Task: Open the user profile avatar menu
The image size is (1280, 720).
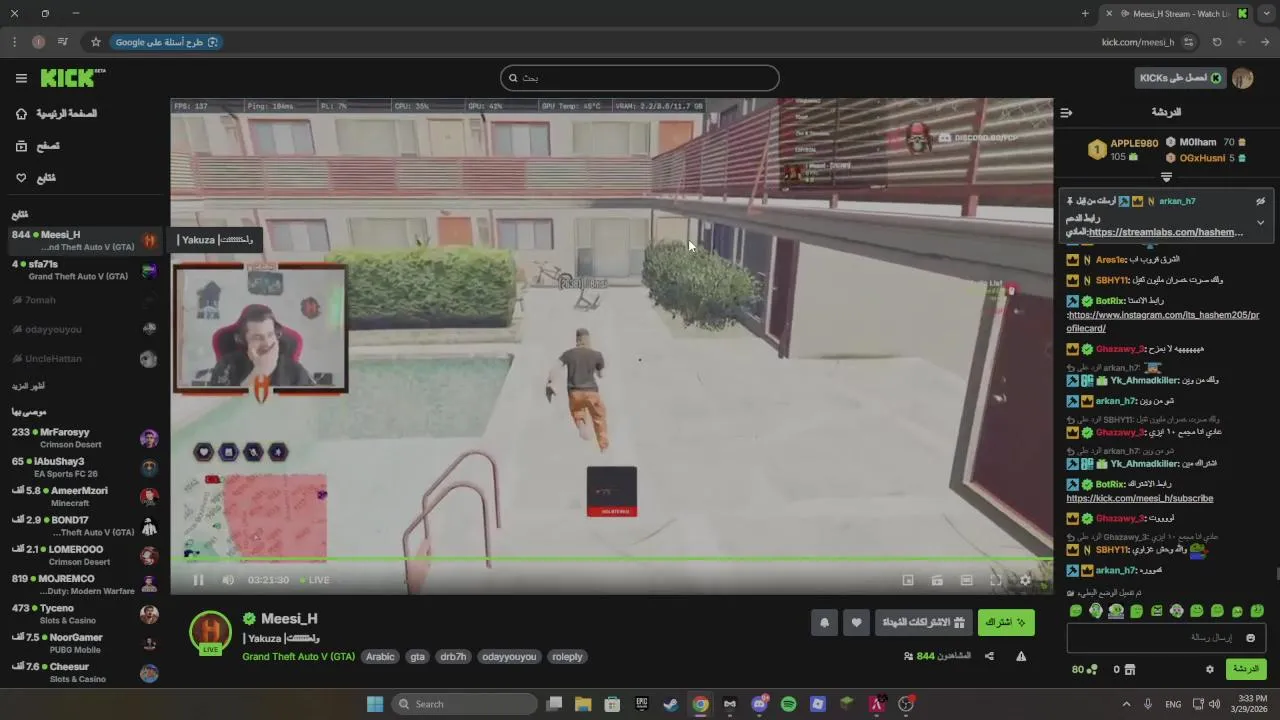Action: pyautogui.click(x=1243, y=78)
